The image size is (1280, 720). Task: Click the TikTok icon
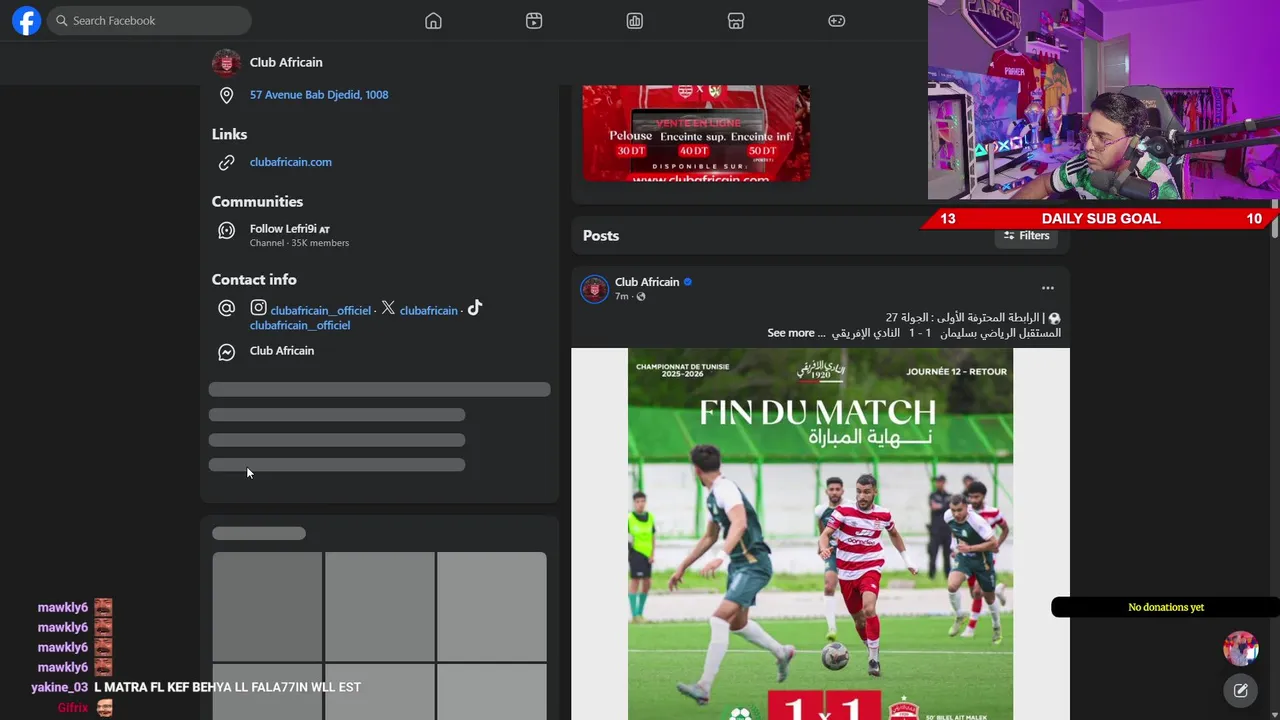(475, 308)
